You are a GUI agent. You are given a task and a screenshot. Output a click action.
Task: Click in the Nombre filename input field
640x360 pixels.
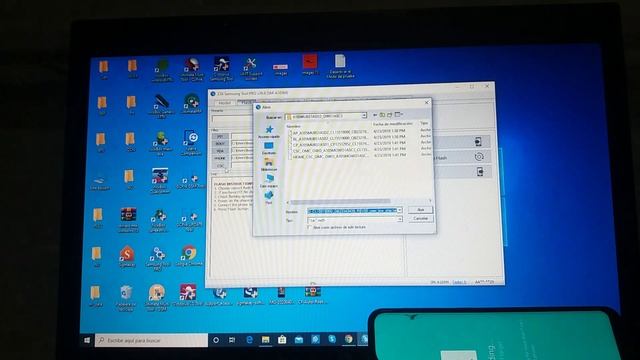(x=352, y=211)
